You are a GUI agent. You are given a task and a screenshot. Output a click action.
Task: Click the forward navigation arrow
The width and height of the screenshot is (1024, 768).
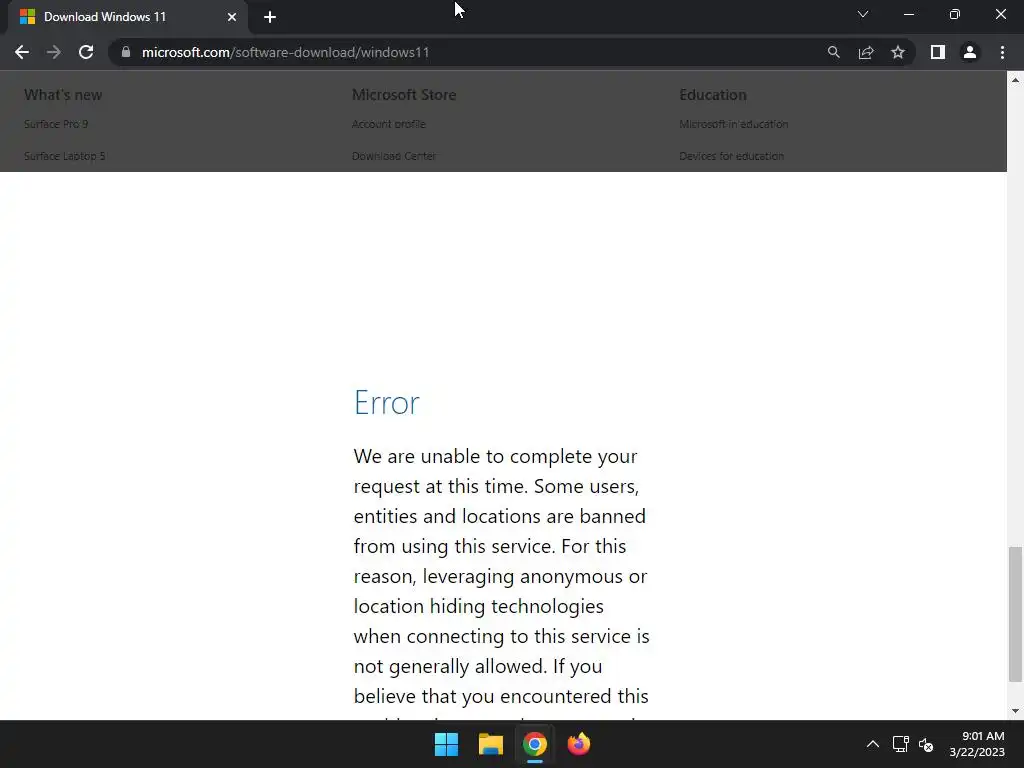click(x=54, y=52)
